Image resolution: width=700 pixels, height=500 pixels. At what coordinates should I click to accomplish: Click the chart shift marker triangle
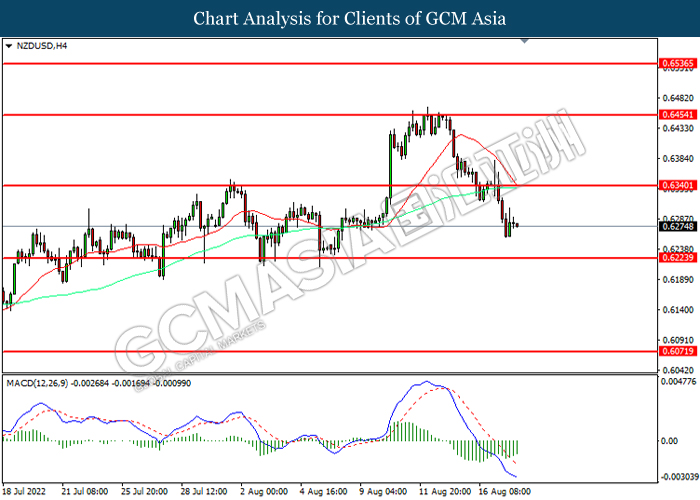tap(525, 41)
